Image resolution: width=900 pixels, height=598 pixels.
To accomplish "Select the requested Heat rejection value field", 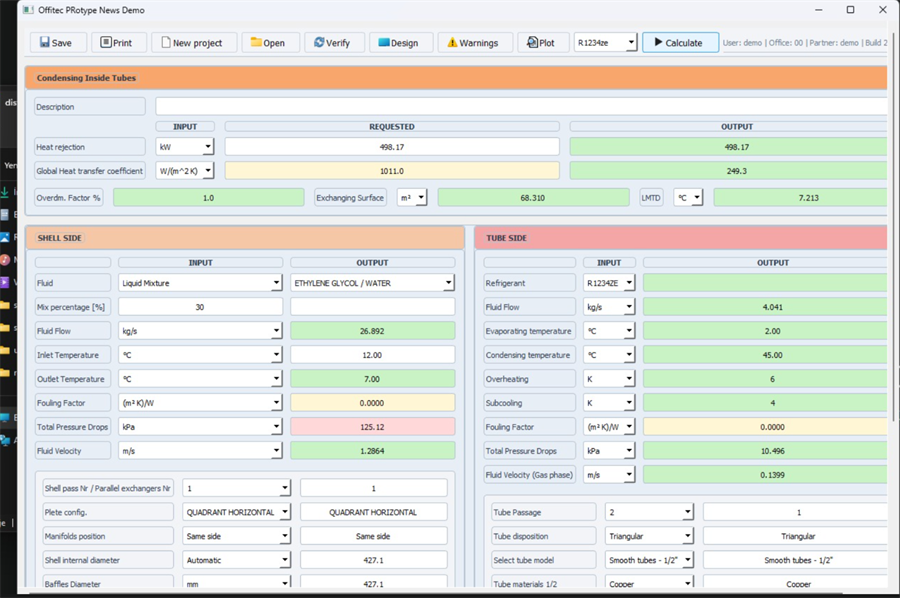I will click(391, 147).
